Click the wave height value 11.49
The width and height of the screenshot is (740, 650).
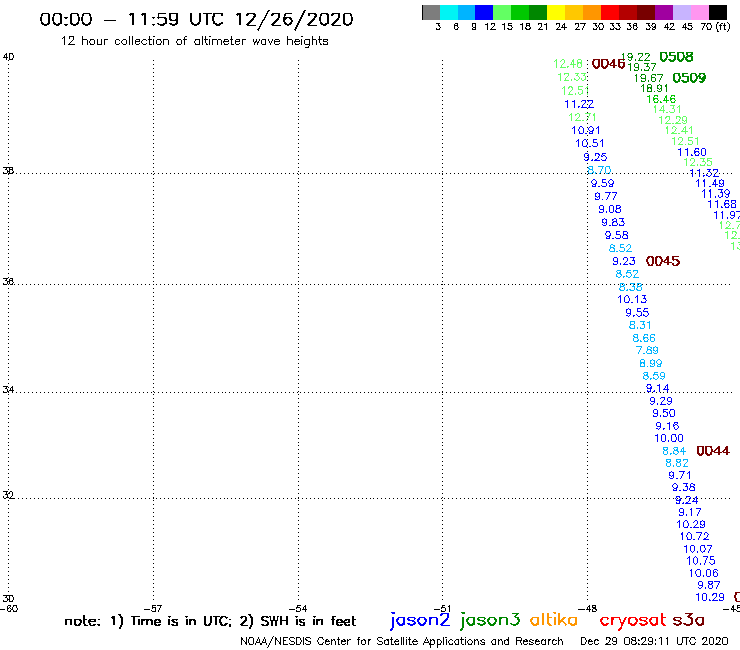(x=710, y=183)
